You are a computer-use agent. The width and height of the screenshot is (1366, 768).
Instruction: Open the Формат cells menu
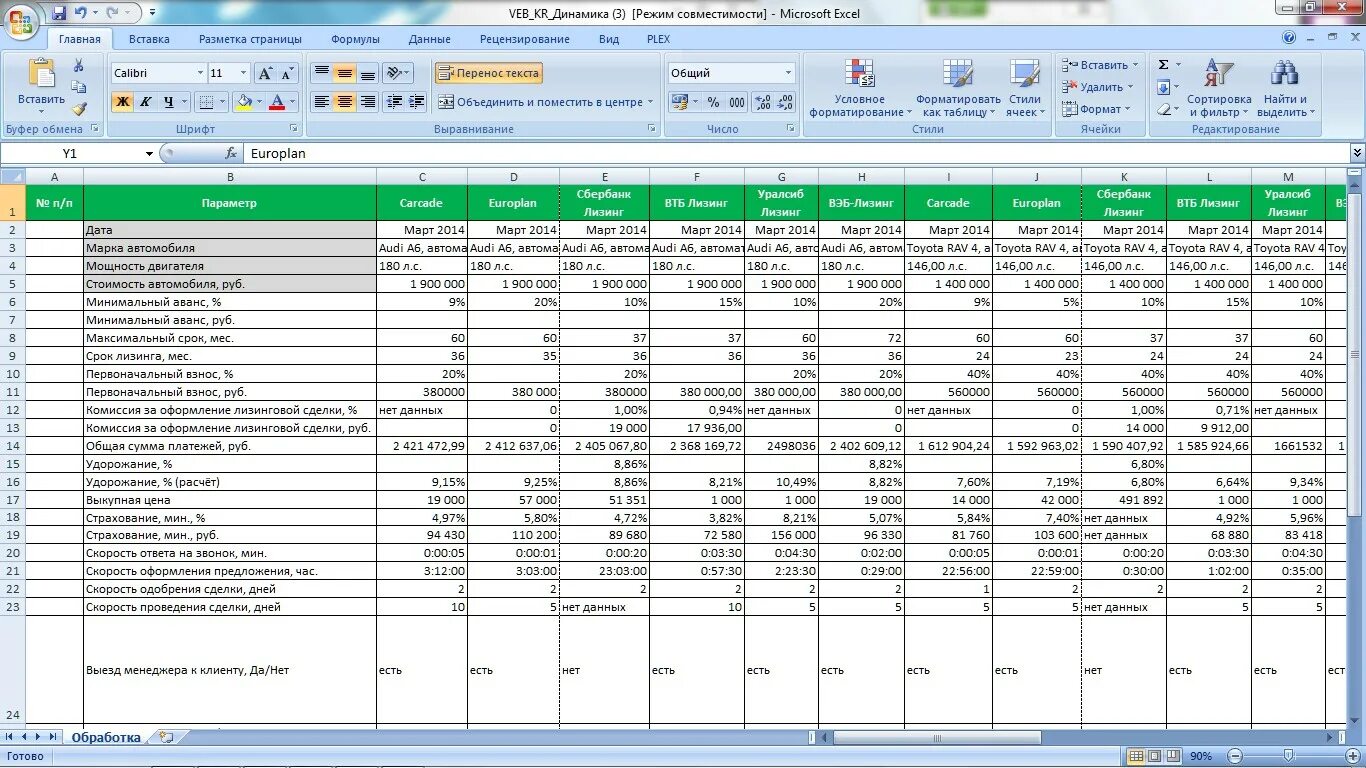coord(1095,109)
